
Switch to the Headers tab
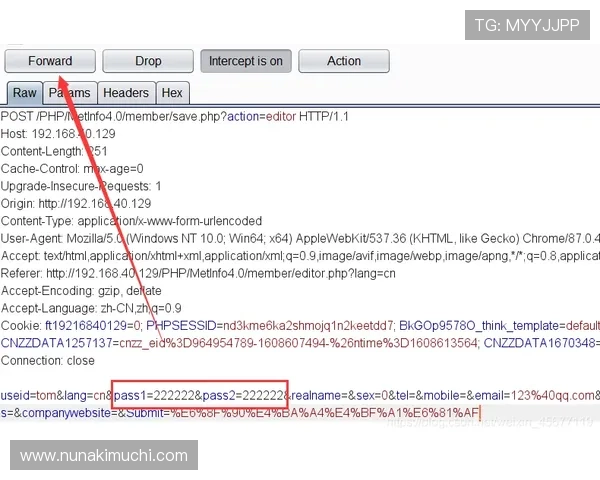pos(126,93)
